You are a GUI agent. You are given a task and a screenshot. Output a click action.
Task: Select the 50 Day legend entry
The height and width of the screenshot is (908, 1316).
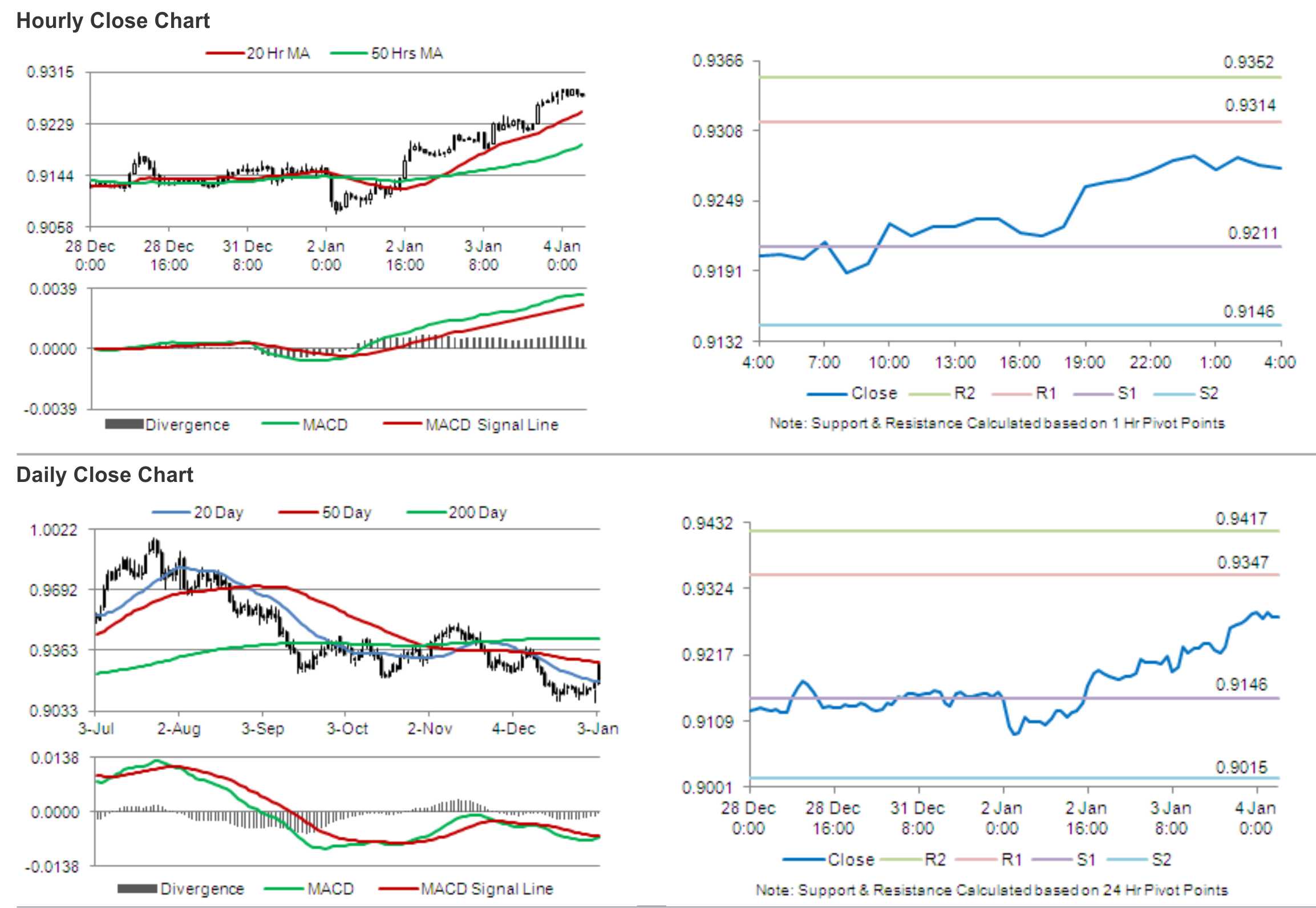(x=325, y=512)
